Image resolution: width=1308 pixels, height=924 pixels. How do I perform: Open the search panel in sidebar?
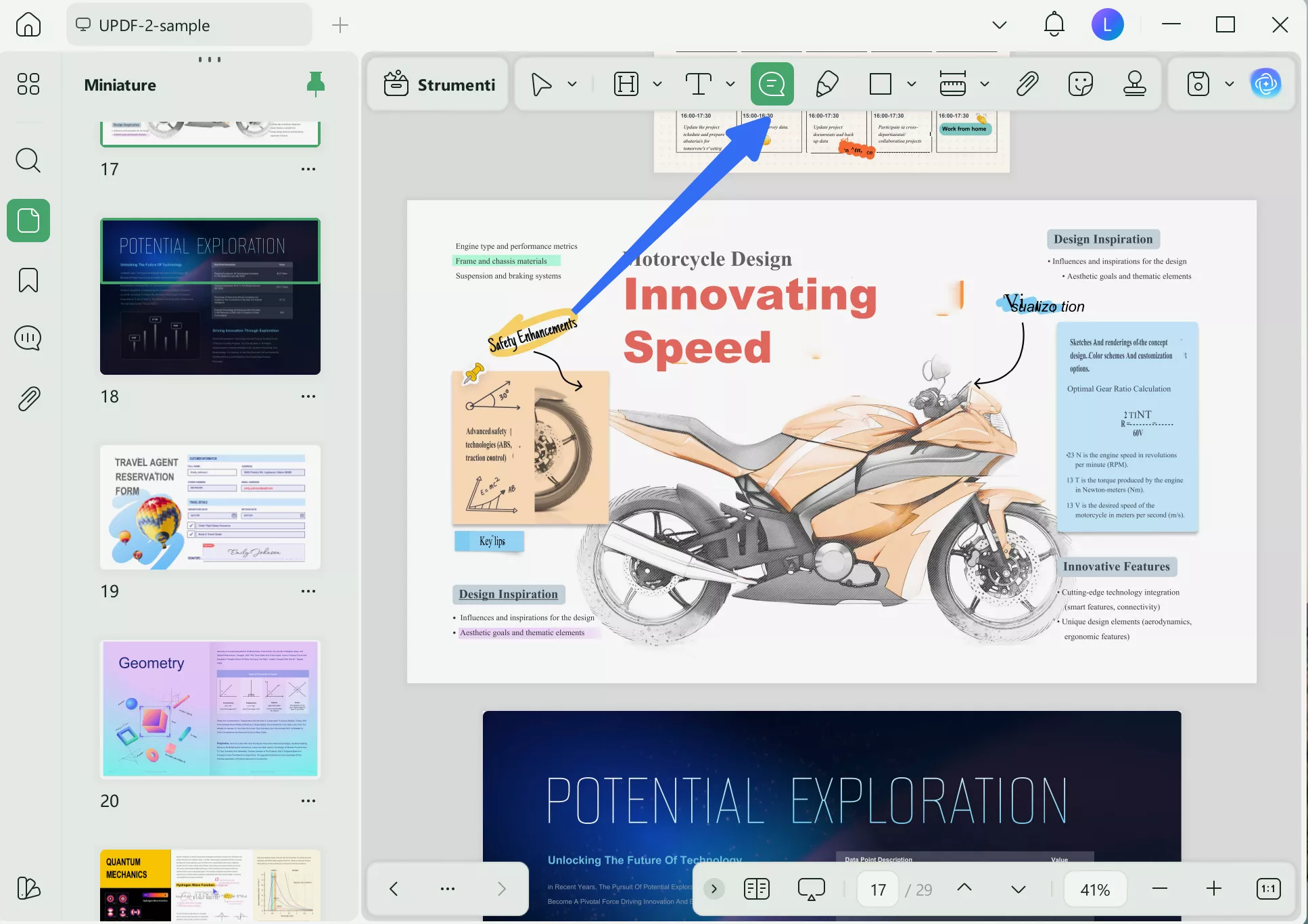point(28,160)
